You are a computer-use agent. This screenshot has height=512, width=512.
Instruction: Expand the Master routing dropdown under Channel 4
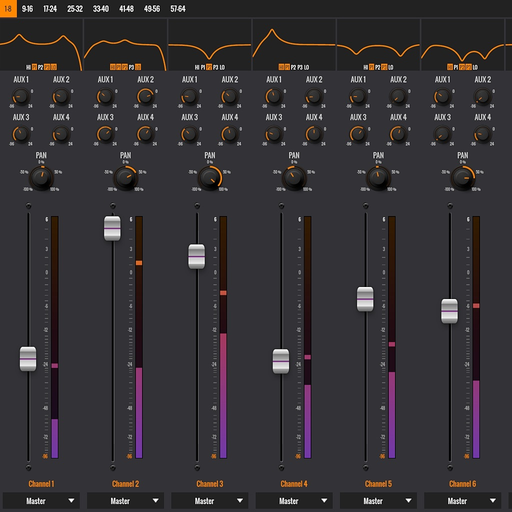point(294,501)
